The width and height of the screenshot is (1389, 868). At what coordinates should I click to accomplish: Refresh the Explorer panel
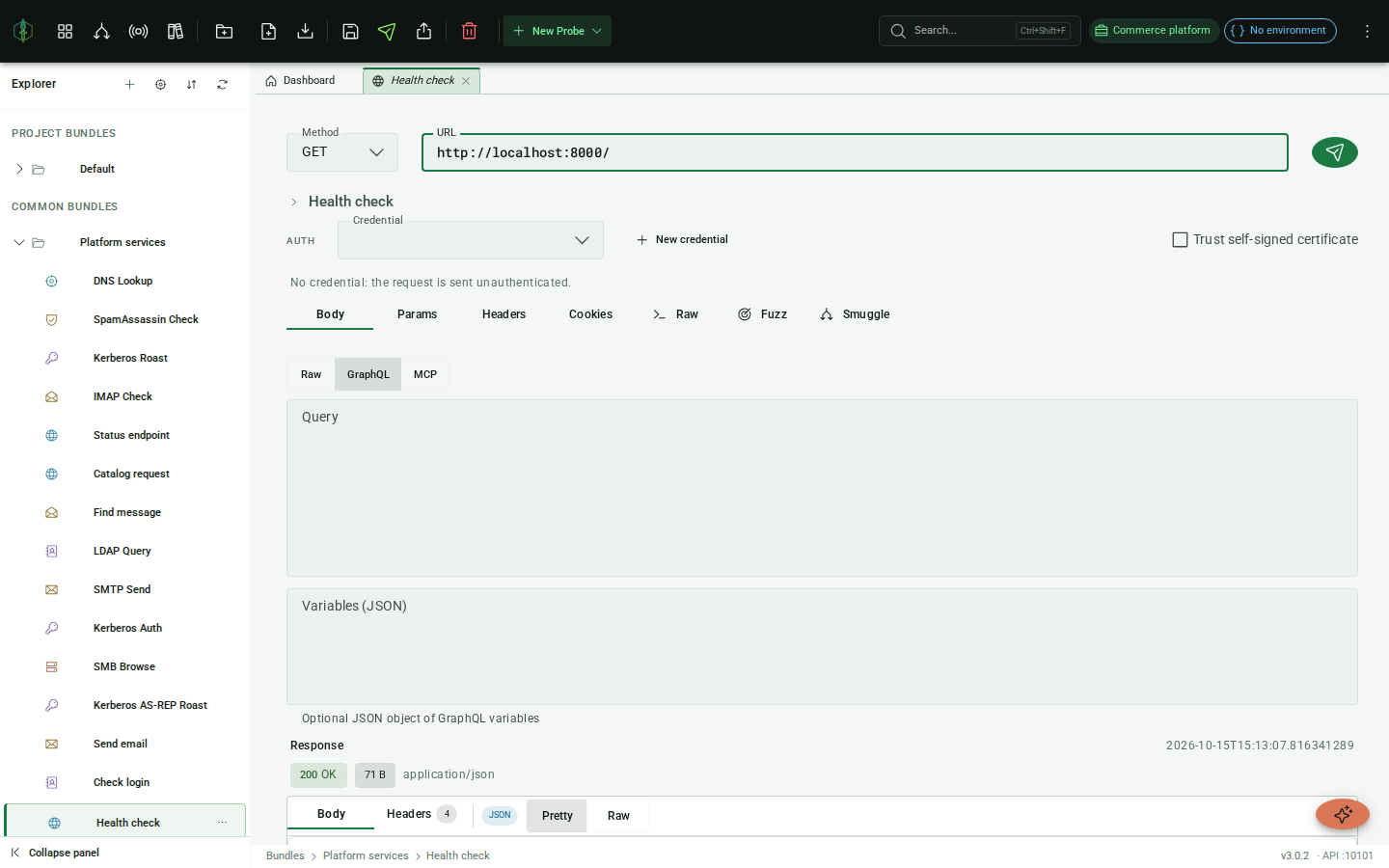(x=222, y=84)
